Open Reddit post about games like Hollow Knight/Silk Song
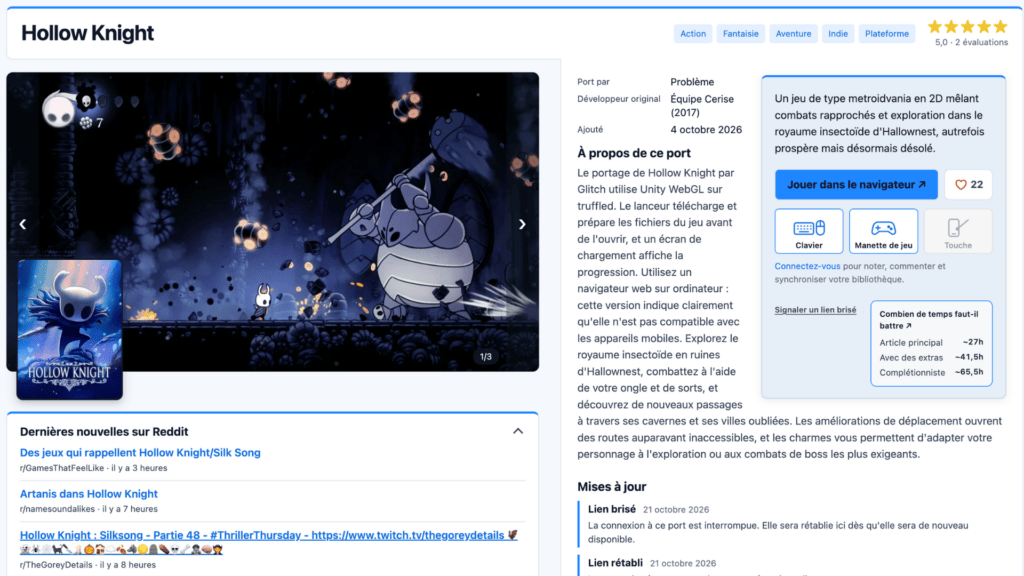The width and height of the screenshot is (1024, 576). tap(140, 453)
